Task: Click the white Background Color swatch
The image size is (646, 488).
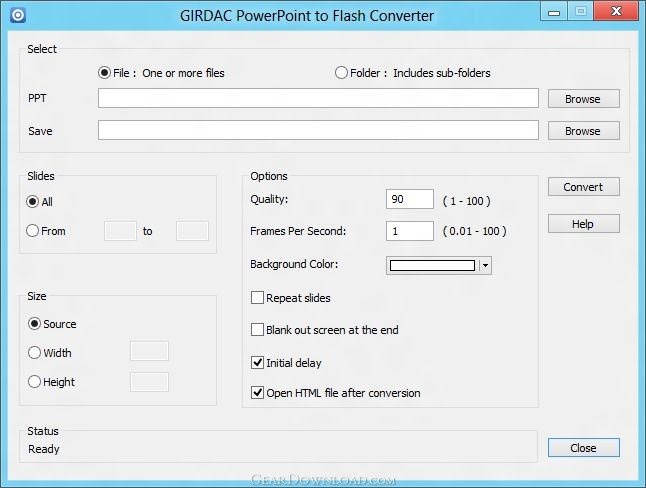Action: (x=432, y=265)
